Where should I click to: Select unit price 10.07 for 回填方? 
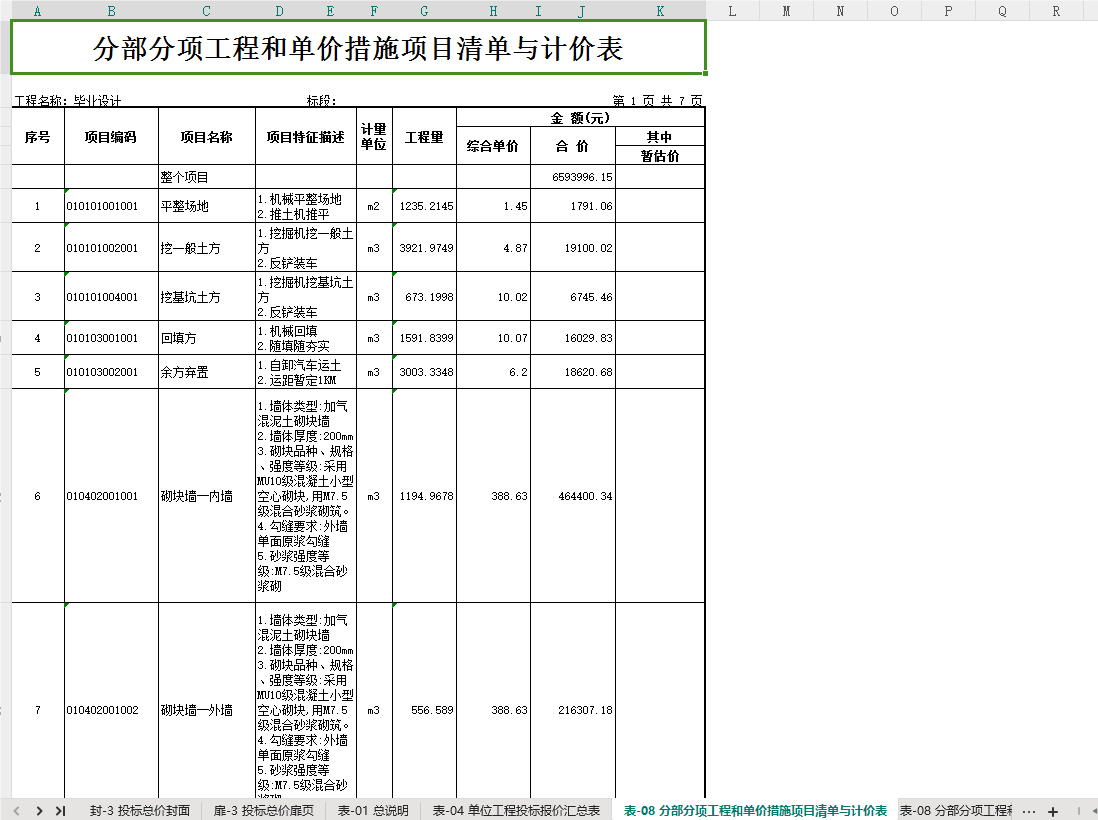tap(493, 338)
